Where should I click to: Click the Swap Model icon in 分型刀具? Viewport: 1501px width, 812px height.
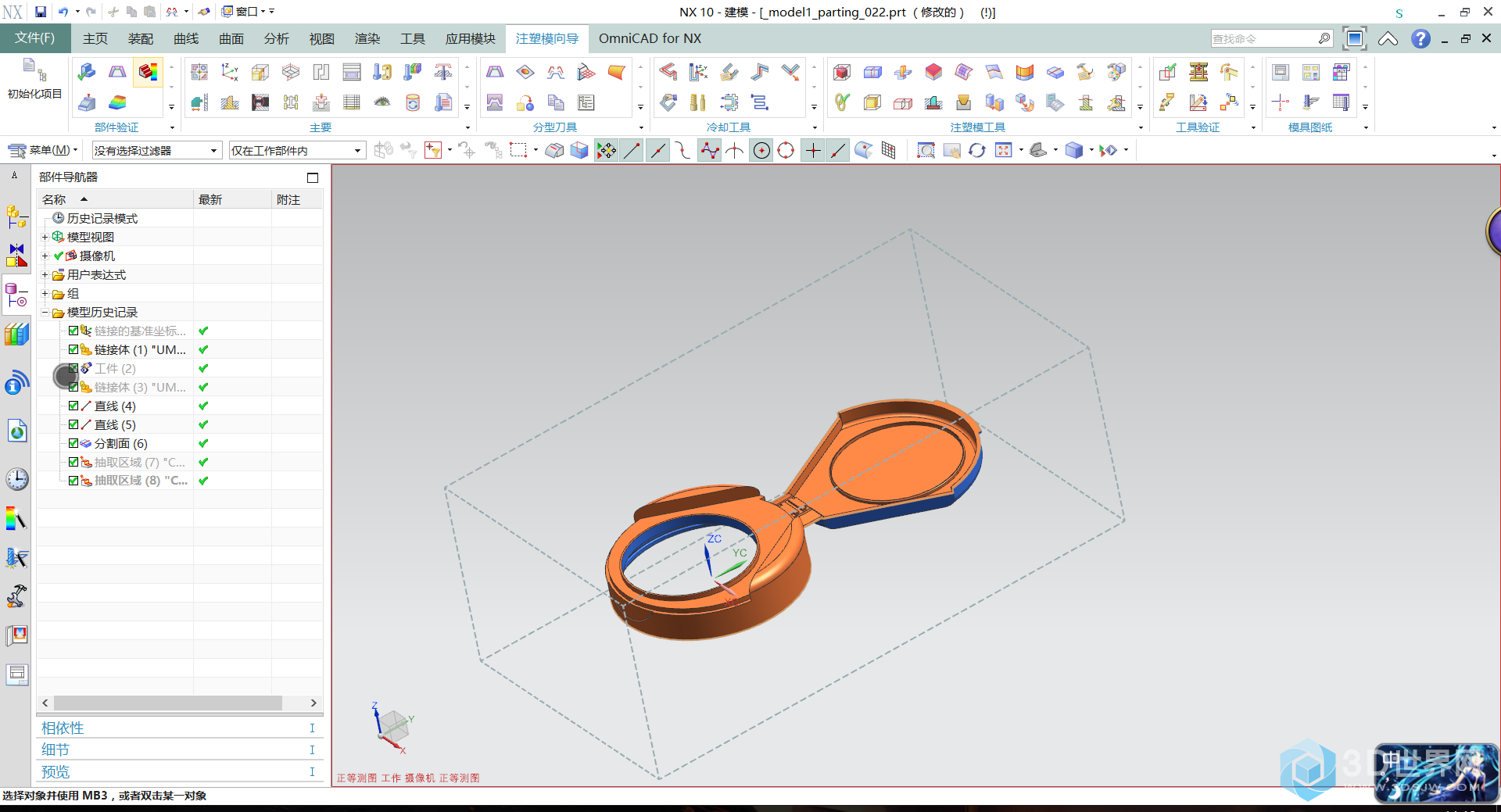point(525,102)
